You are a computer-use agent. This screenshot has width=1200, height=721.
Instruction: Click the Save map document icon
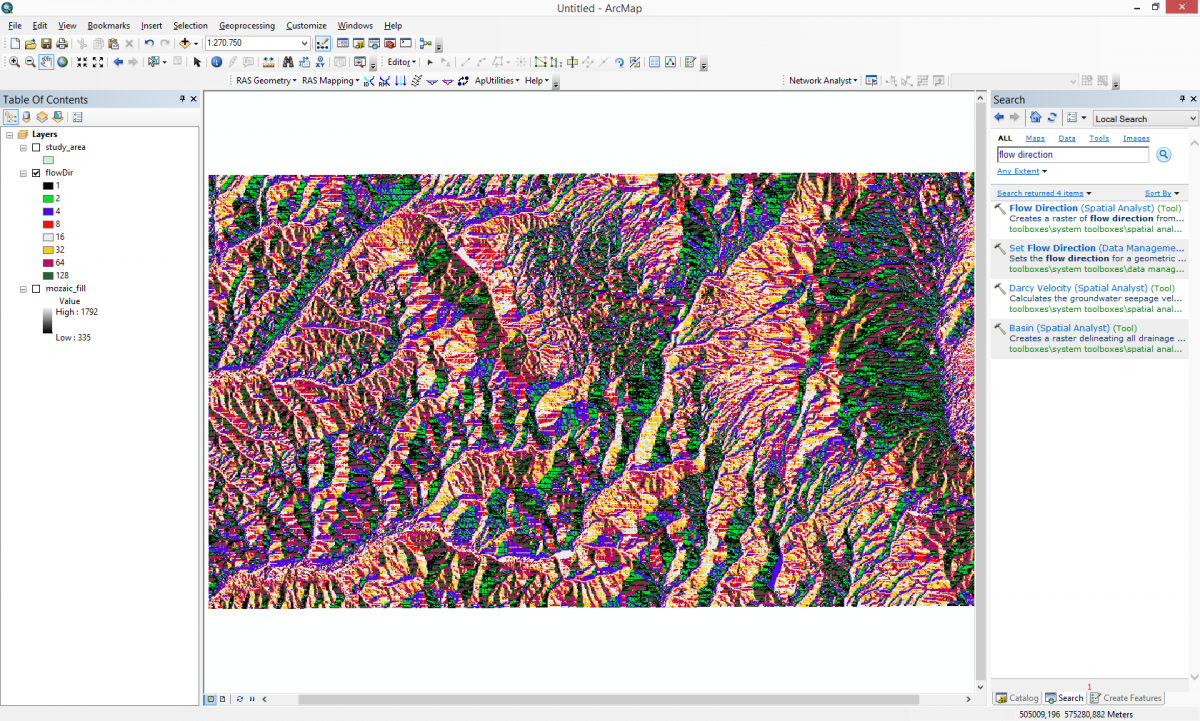(x=46, y=44)
